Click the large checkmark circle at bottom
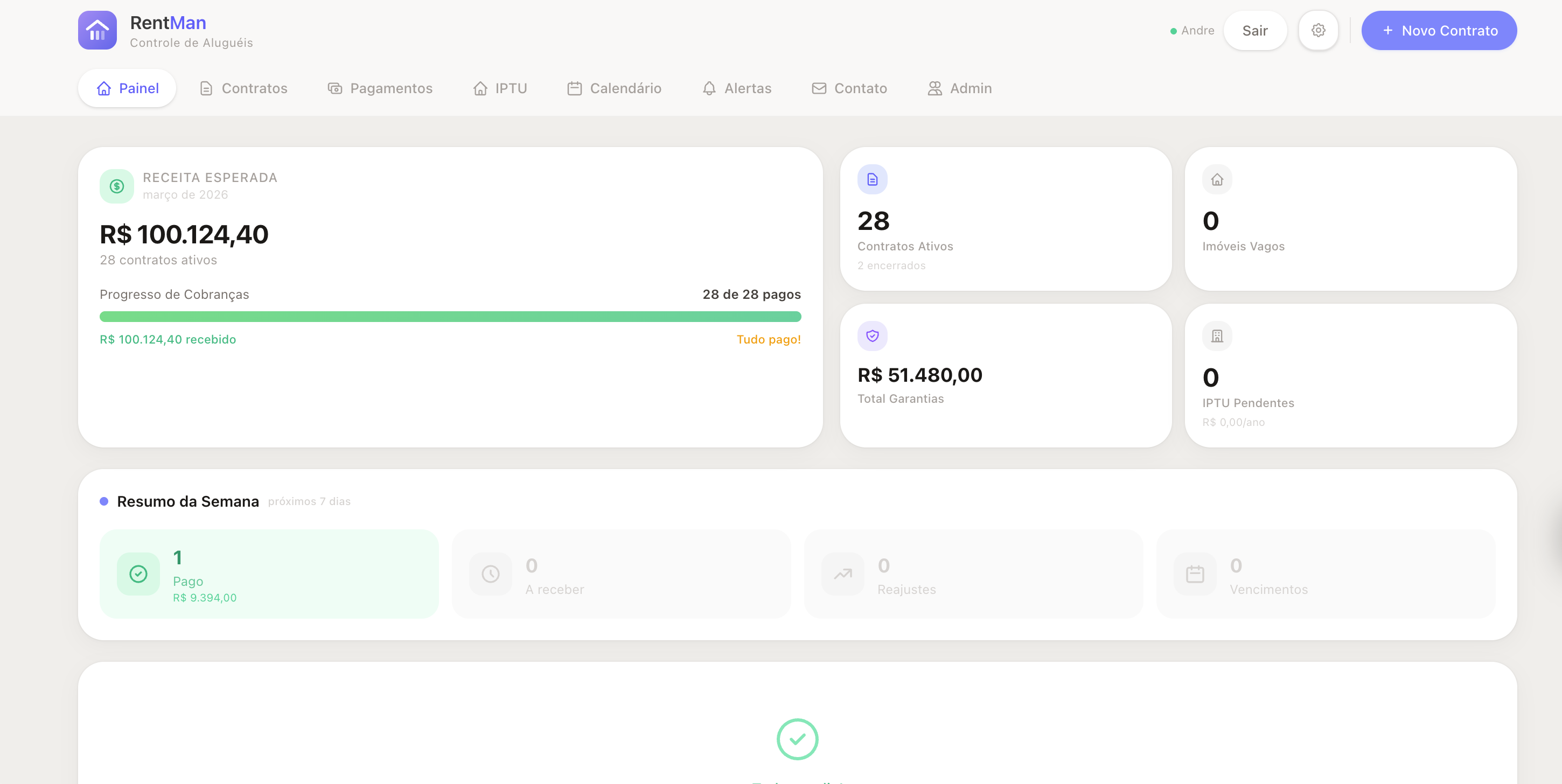The image size is (1562, 784). click(797, 739)
